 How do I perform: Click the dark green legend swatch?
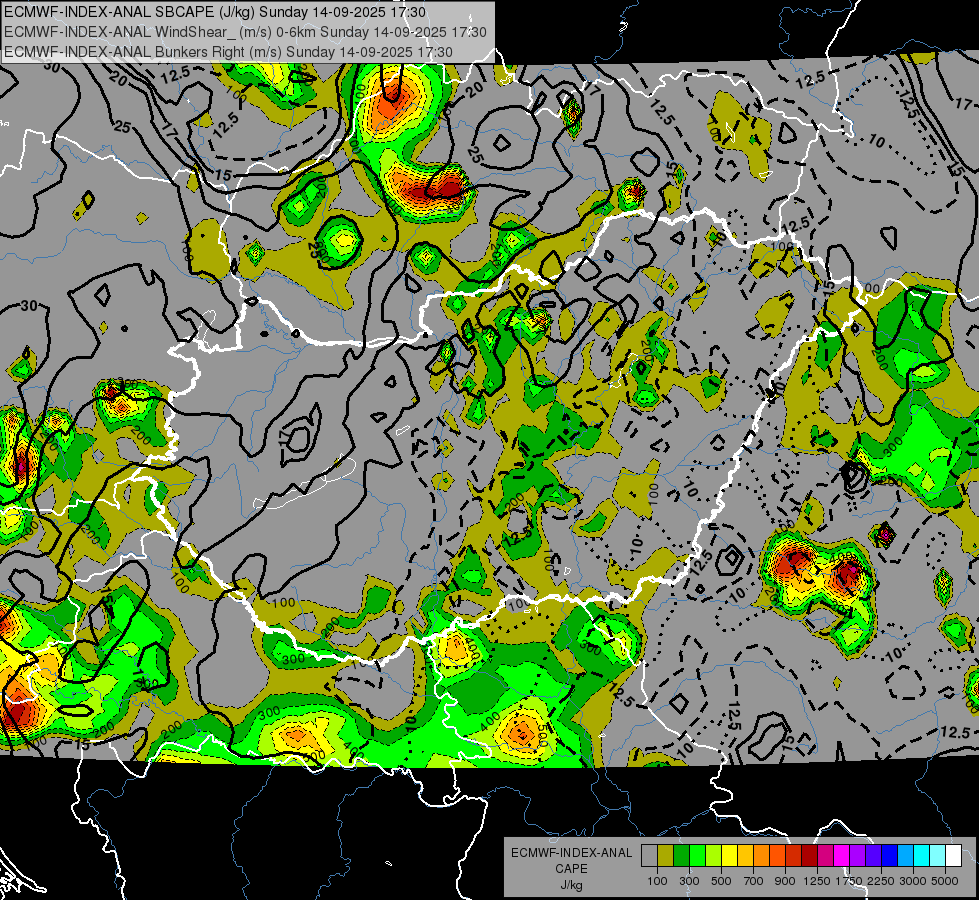681,856
